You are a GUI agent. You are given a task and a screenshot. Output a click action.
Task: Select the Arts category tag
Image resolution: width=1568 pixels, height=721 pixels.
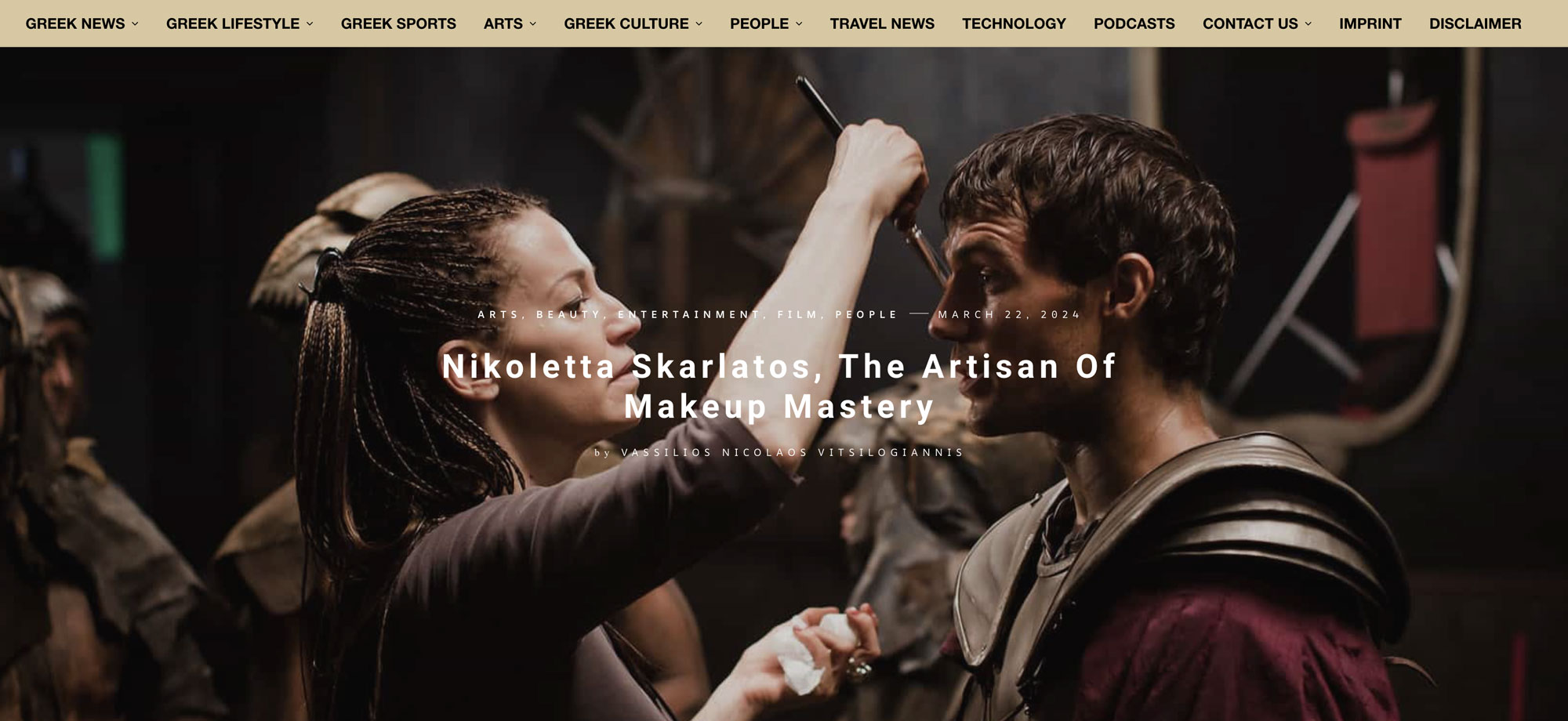pyautogui.click(x=499, y=314)
